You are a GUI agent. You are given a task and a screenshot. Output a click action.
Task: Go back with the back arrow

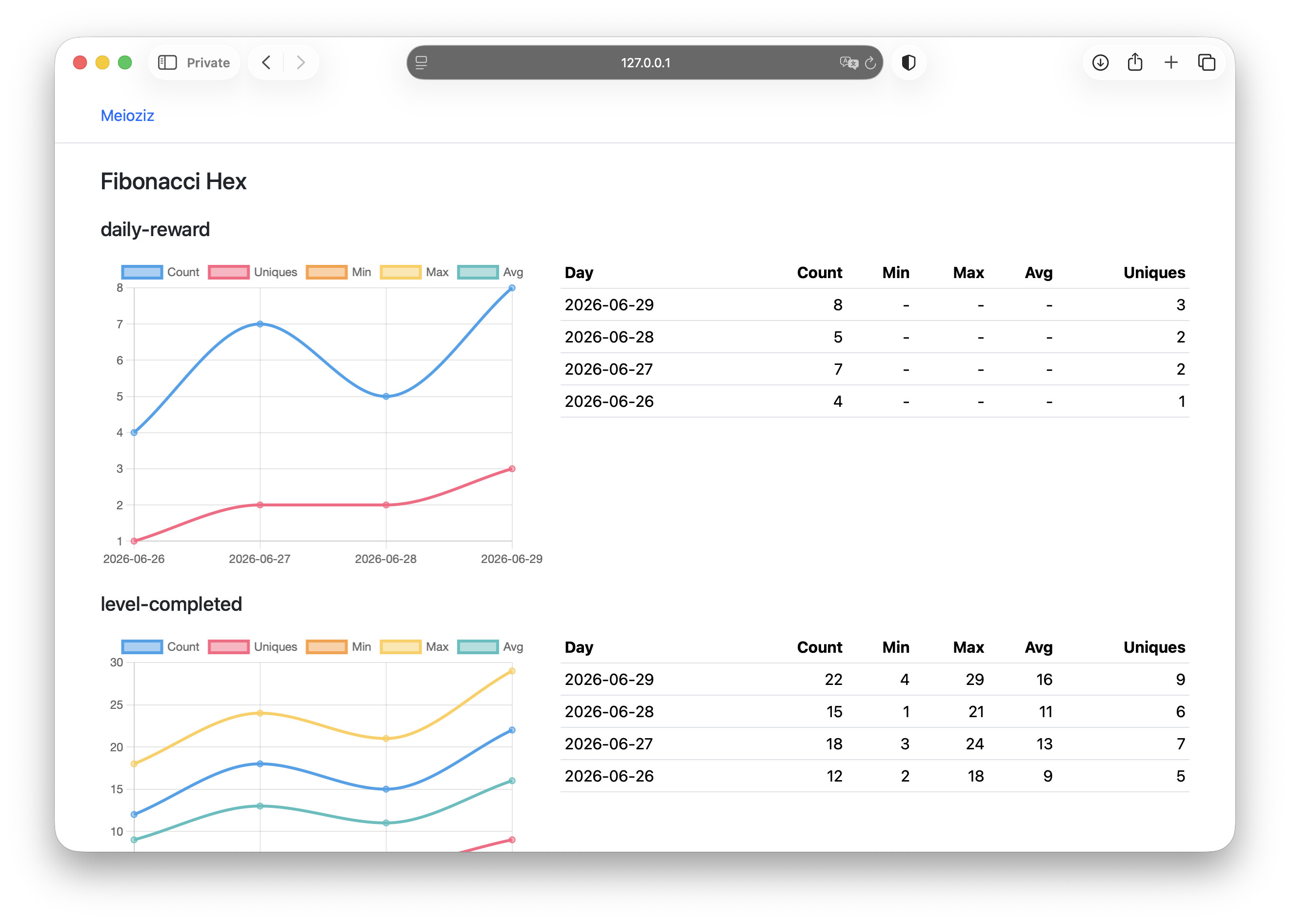click(266, 62)
